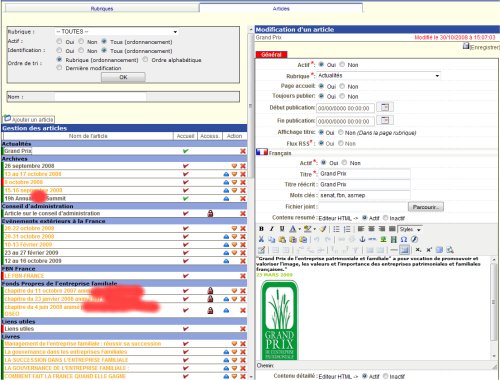This screenshot has width=500, height=380.
Task: Click the copy icon in the editor toolbar
Action: 272,239
